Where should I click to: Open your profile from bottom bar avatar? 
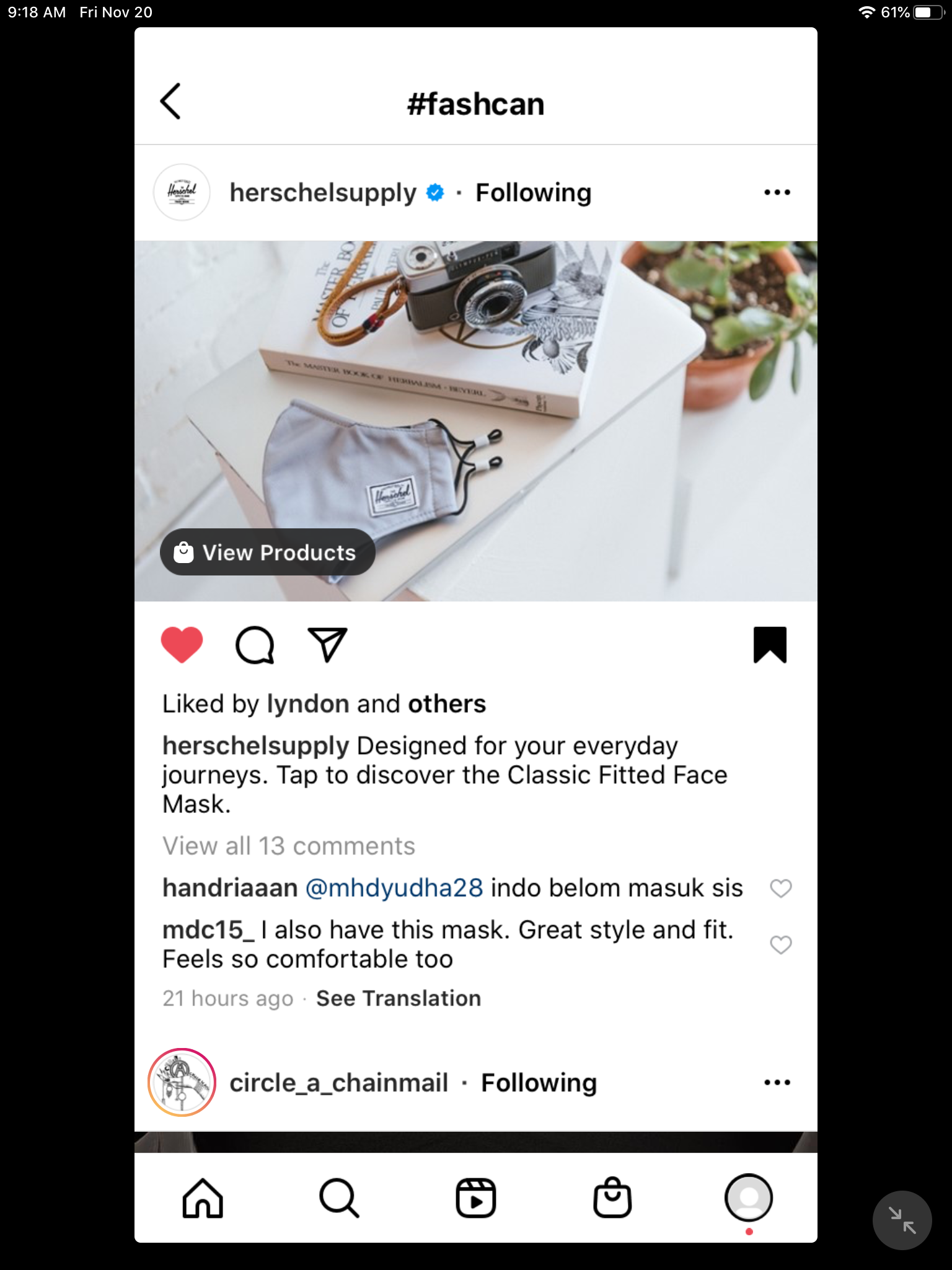(x=749, y=1198)
